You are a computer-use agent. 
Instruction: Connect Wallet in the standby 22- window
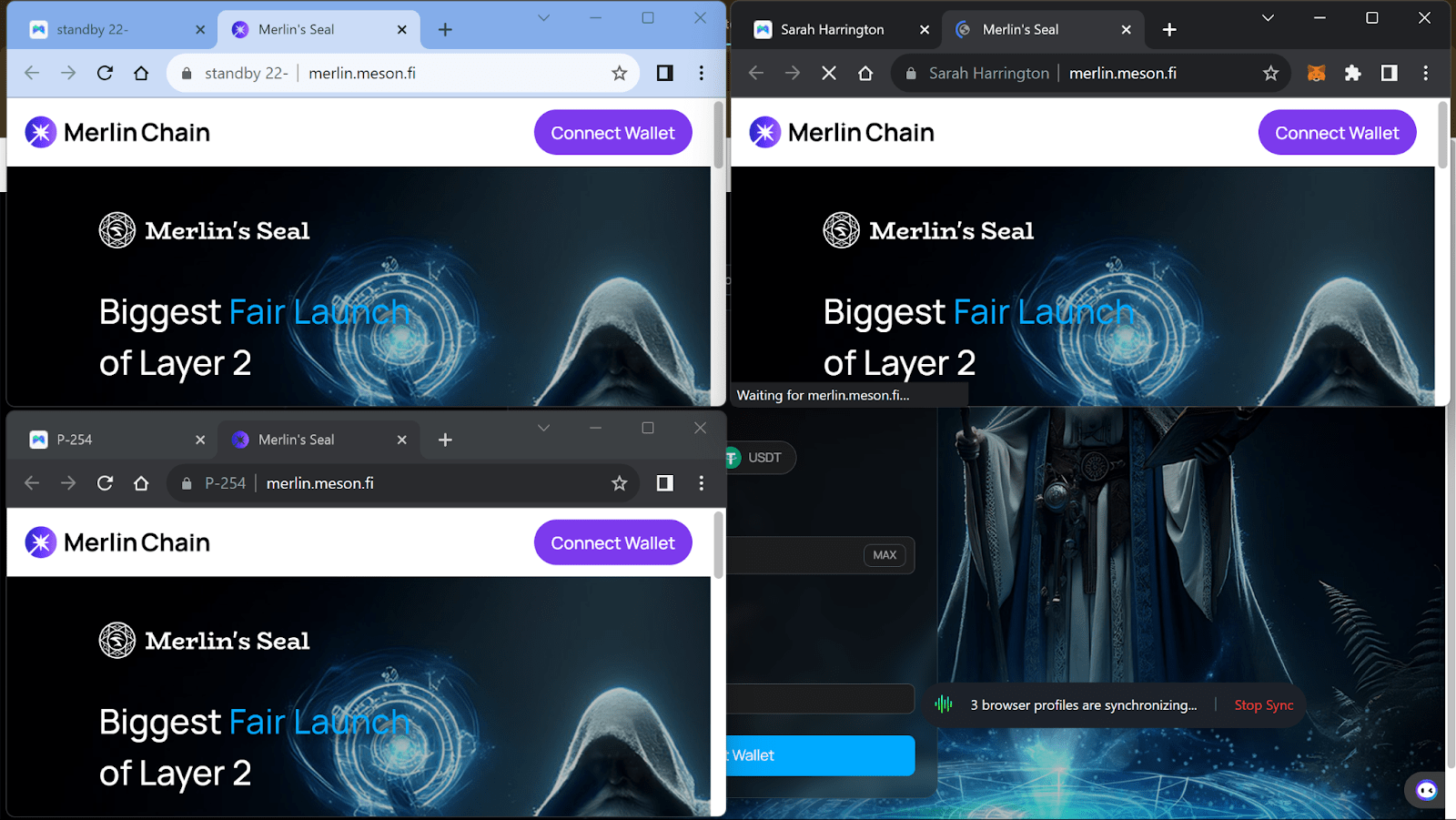613,133
